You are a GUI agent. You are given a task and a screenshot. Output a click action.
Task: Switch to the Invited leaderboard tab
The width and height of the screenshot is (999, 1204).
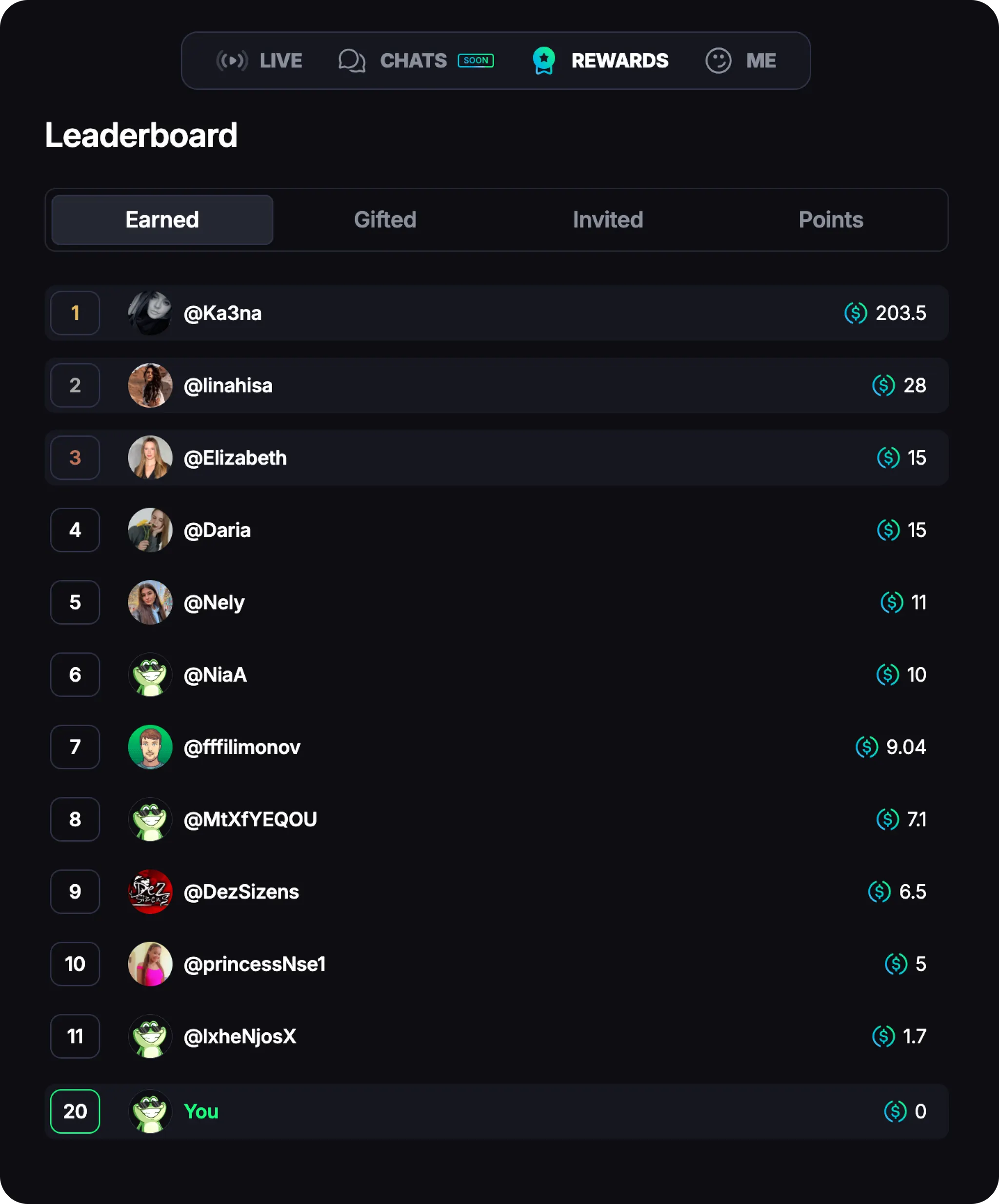click(x=607, y=219)
